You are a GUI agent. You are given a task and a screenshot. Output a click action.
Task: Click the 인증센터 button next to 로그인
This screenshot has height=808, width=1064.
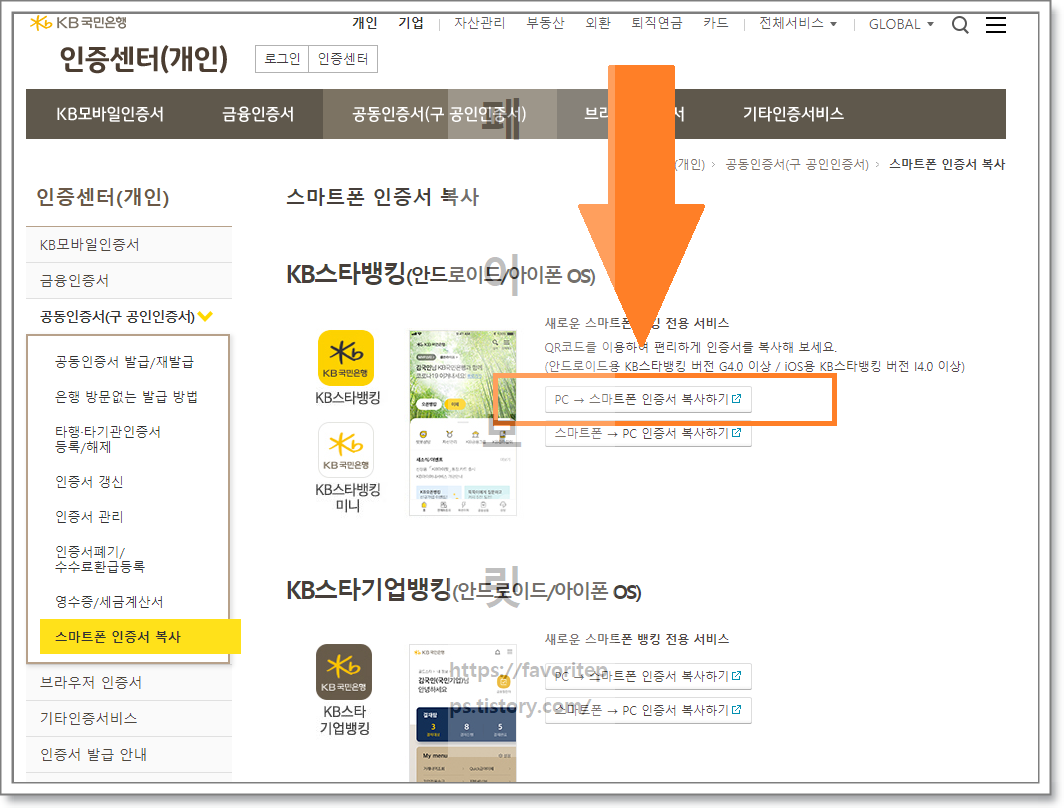(343, 59)
